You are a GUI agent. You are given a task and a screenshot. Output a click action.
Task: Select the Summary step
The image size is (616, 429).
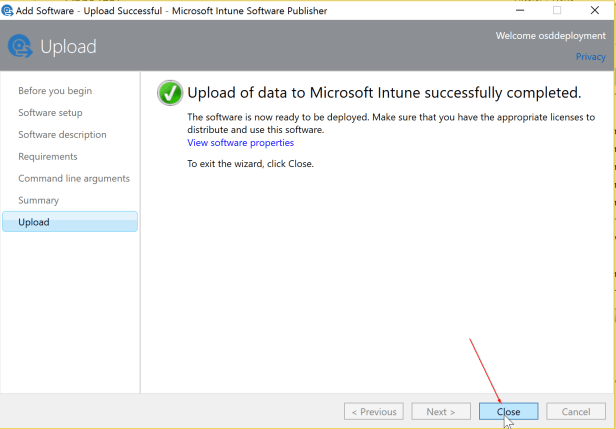(x=38, y=200)
